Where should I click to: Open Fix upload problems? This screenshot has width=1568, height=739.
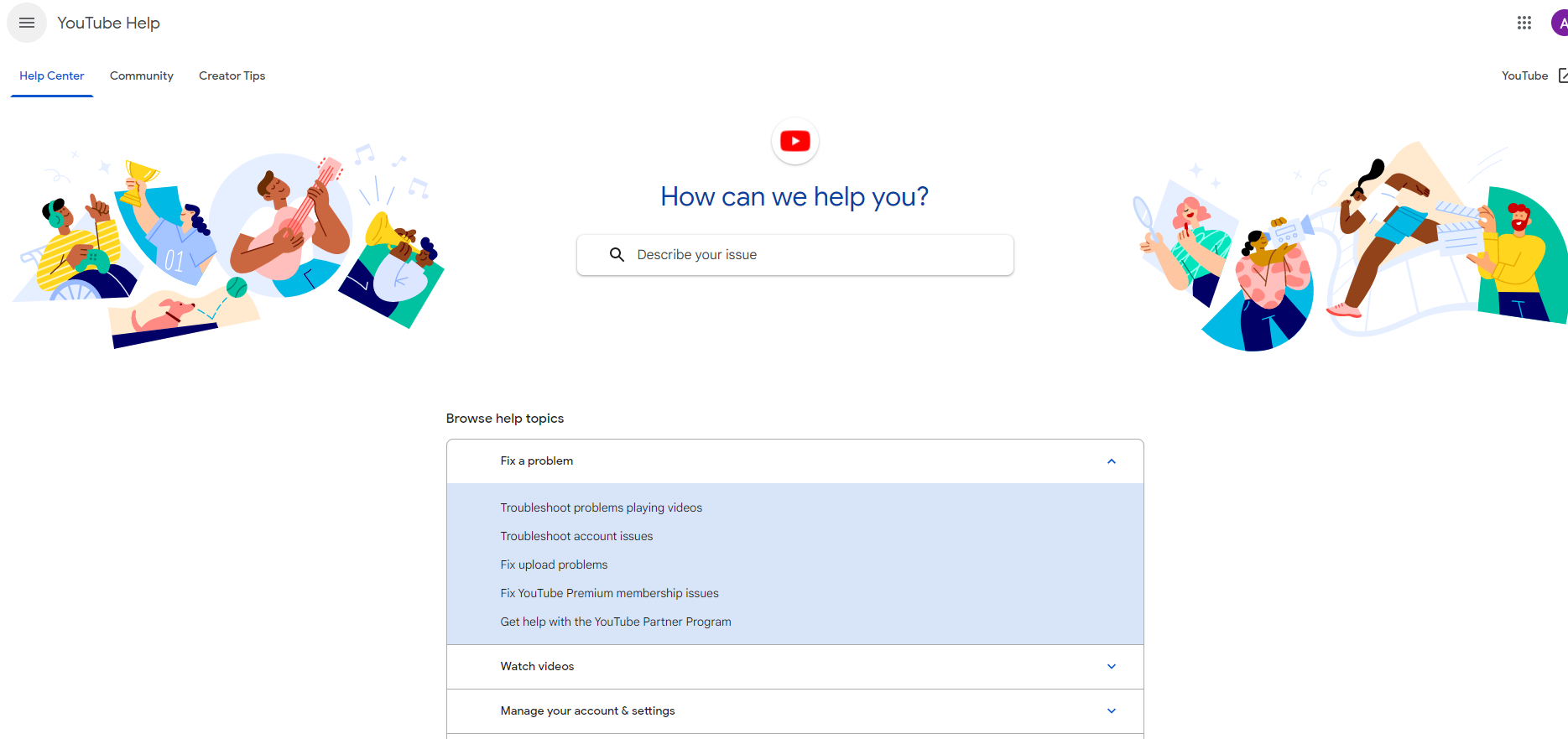[x=554, y=565]
